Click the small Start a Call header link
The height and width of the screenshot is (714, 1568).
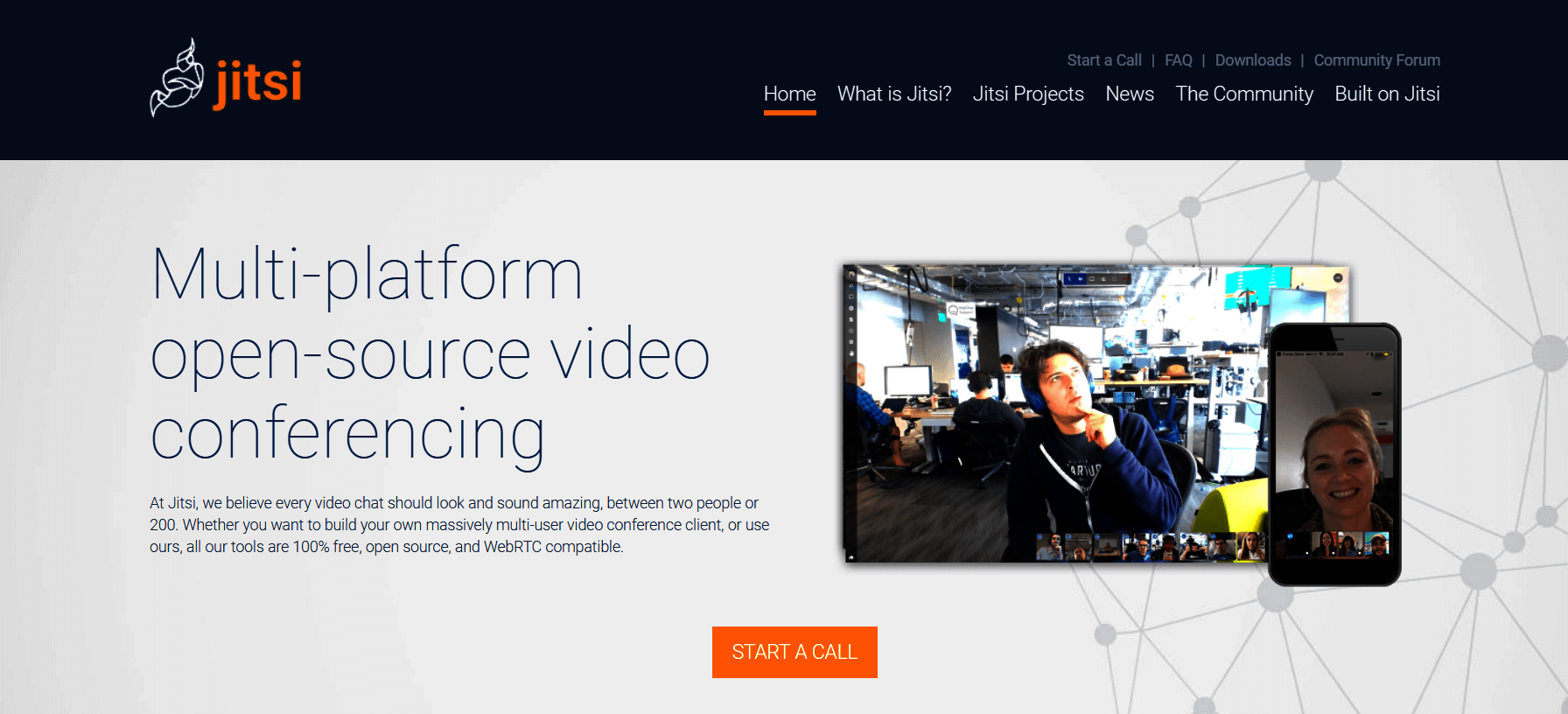1103,60
